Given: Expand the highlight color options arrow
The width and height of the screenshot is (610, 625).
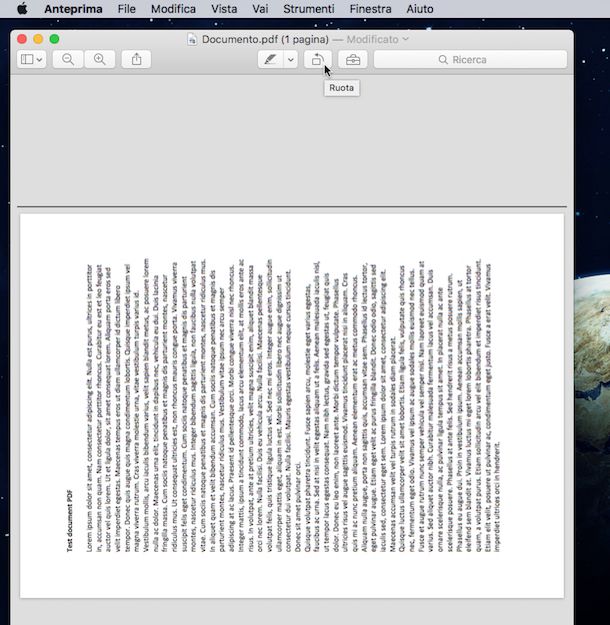Looking at the screenshot, I should point(291,59).
